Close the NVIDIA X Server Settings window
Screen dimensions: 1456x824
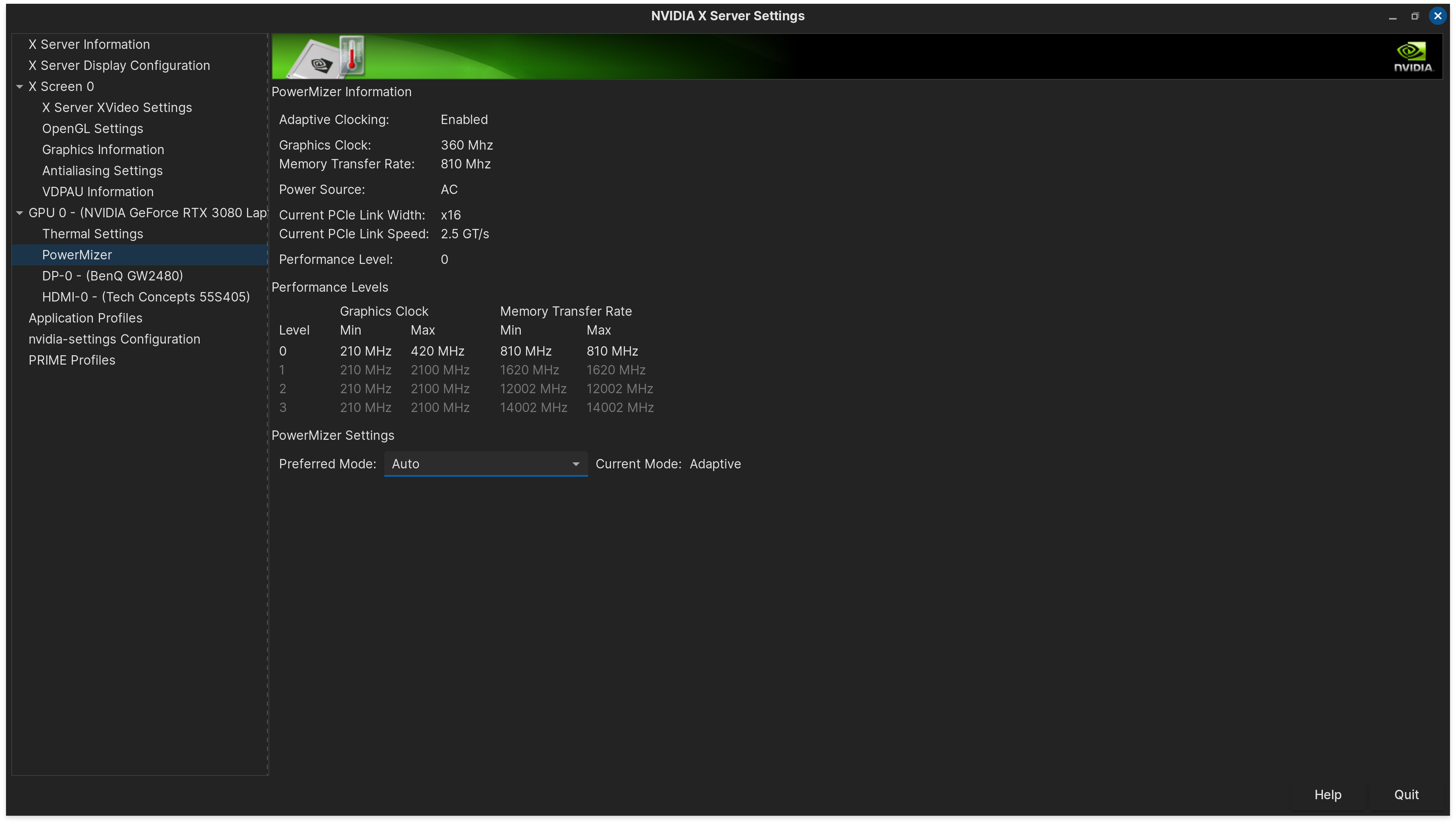tap(1437, 16)
